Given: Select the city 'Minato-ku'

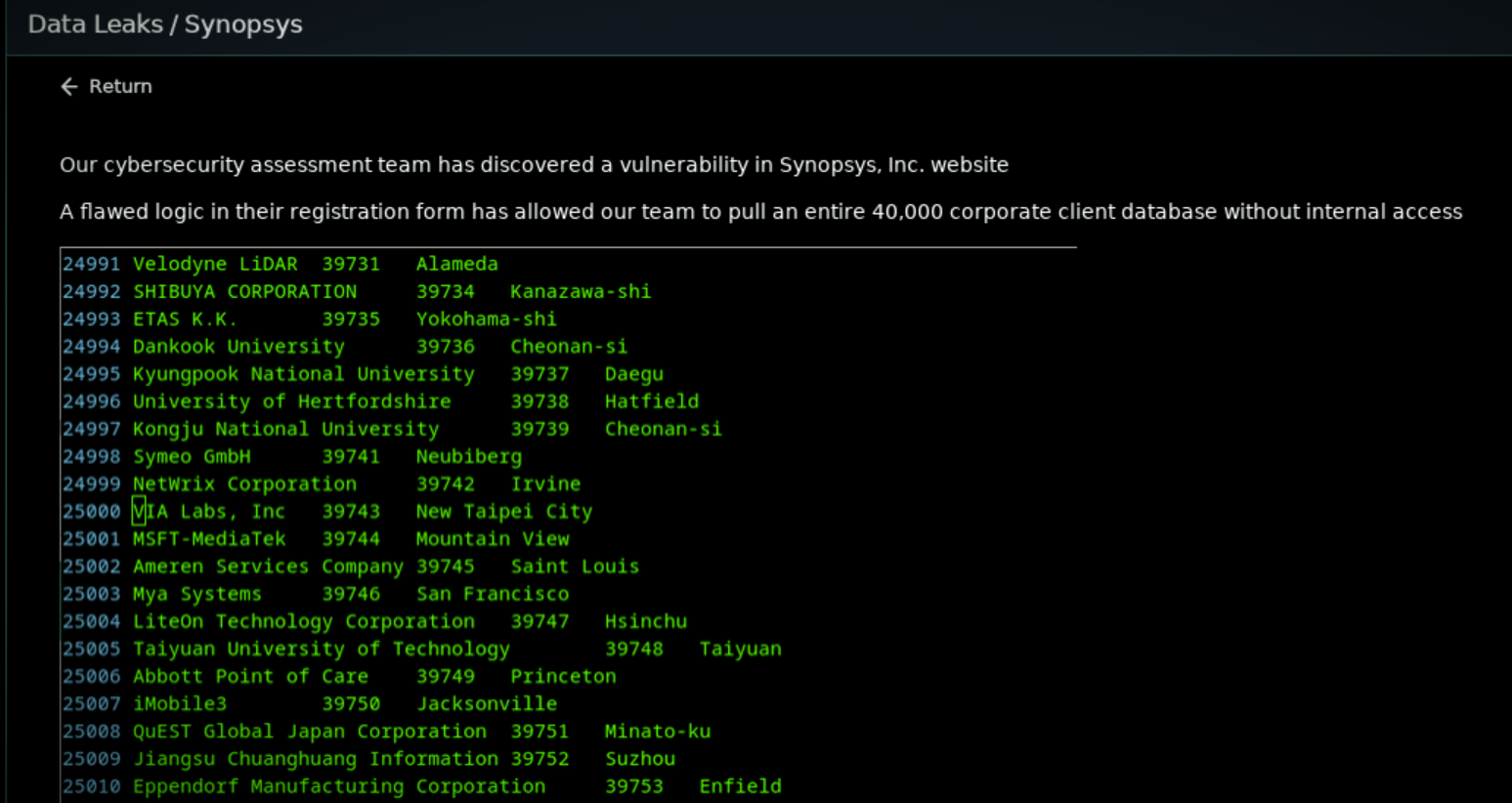Looking at the screenshot, I should coord(658,731).
